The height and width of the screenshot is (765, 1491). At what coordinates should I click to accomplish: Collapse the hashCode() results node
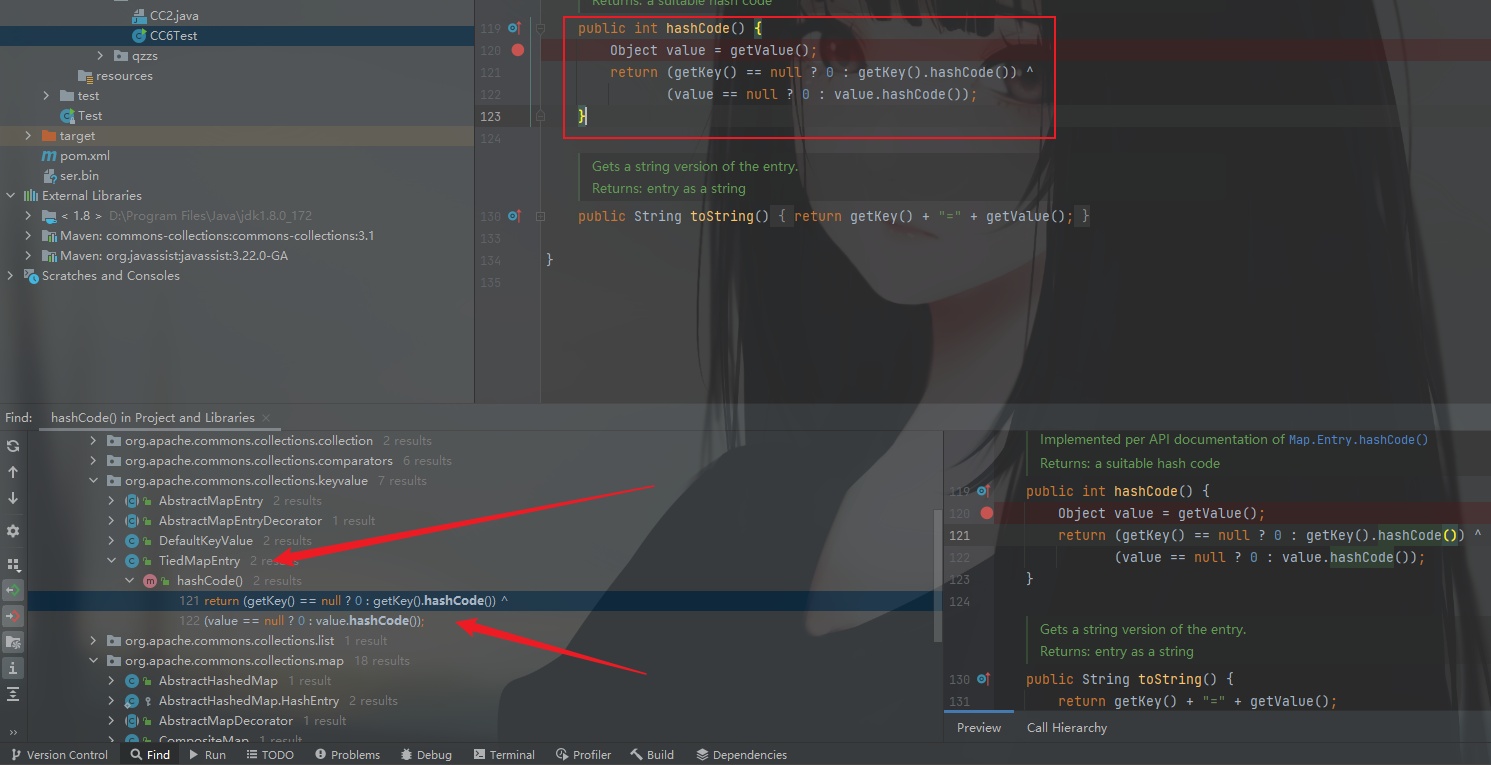130,581
